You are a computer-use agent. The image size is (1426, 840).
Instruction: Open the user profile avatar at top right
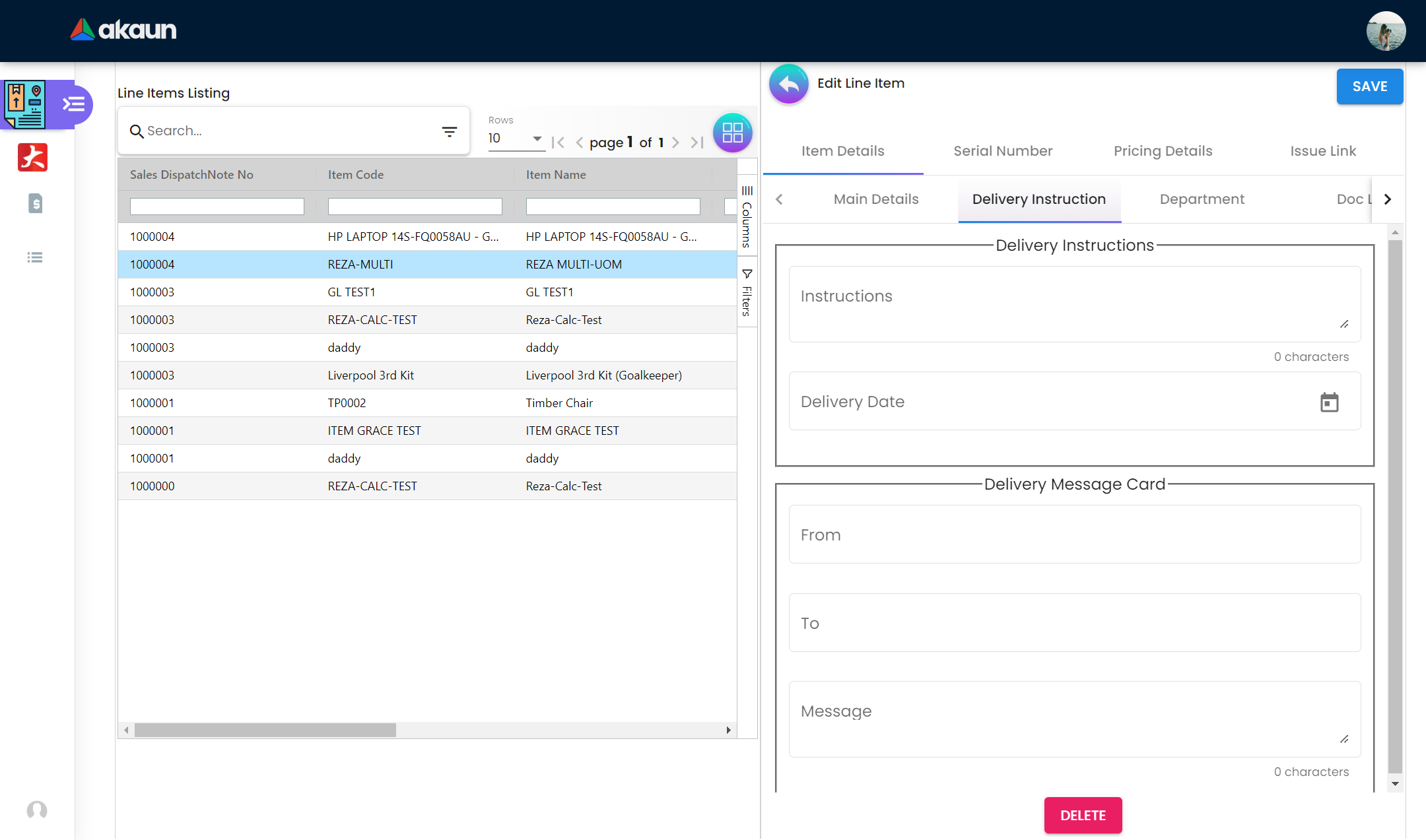[x=1385, y=31]
